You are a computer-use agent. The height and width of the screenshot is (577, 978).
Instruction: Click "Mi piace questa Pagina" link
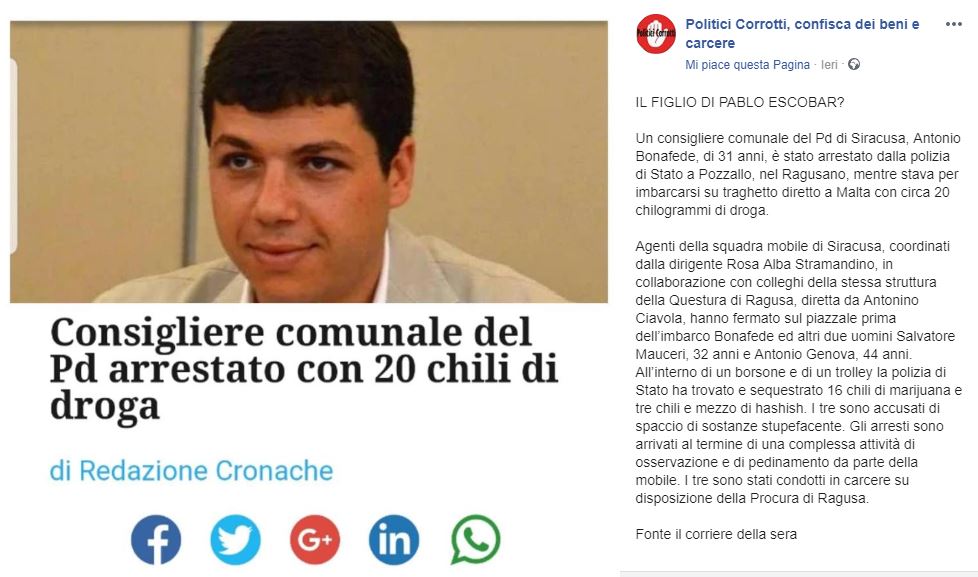747,65
